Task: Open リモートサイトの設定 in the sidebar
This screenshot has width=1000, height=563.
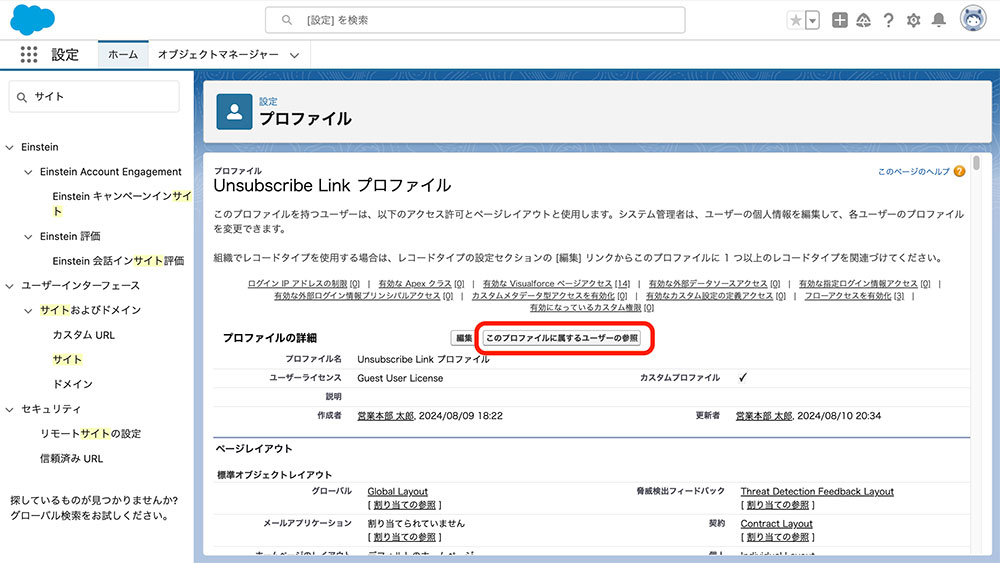Action: click(91, 434)
